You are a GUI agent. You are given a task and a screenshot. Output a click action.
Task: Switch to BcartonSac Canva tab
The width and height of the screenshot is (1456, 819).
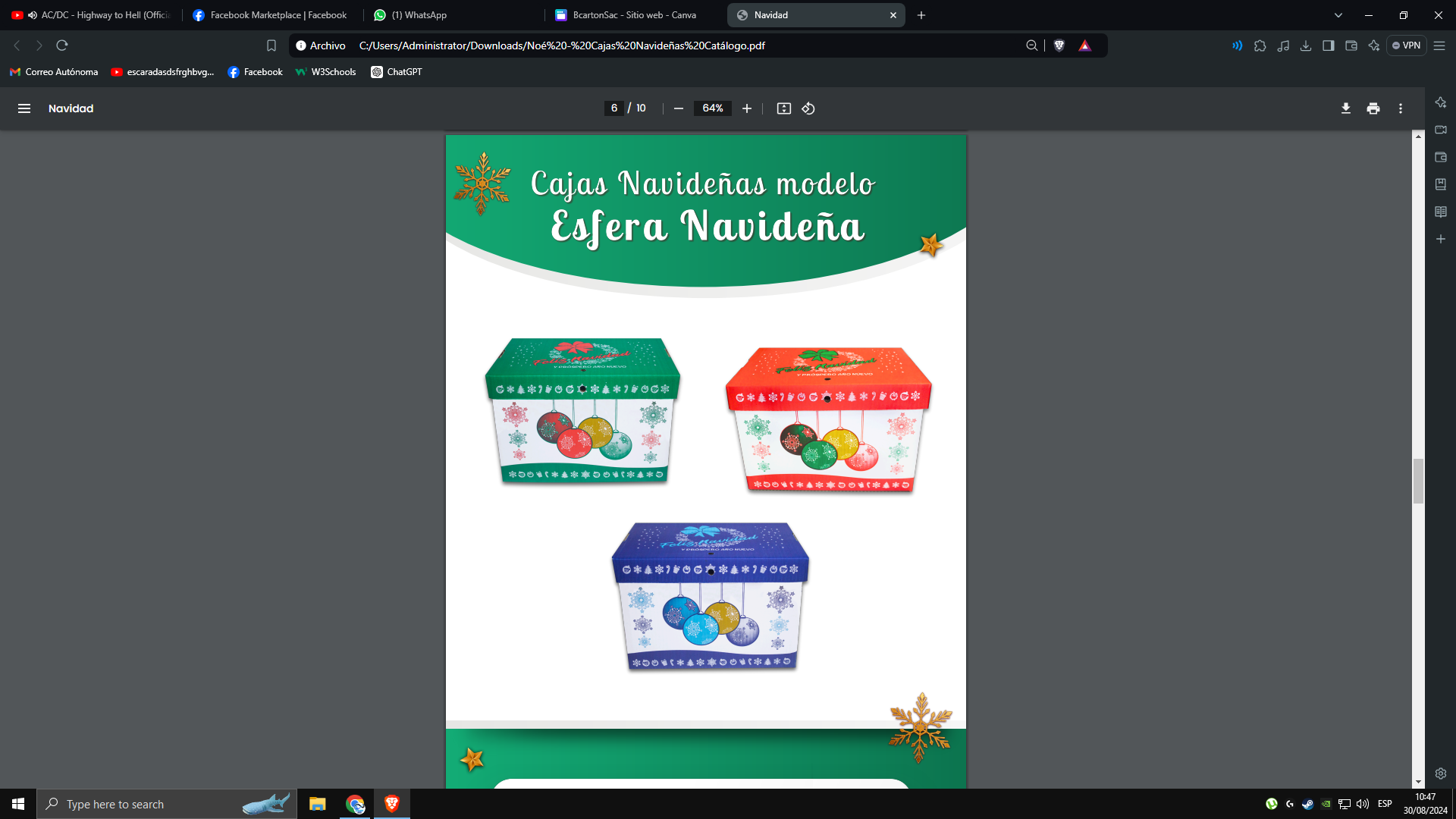click(633, 15)
